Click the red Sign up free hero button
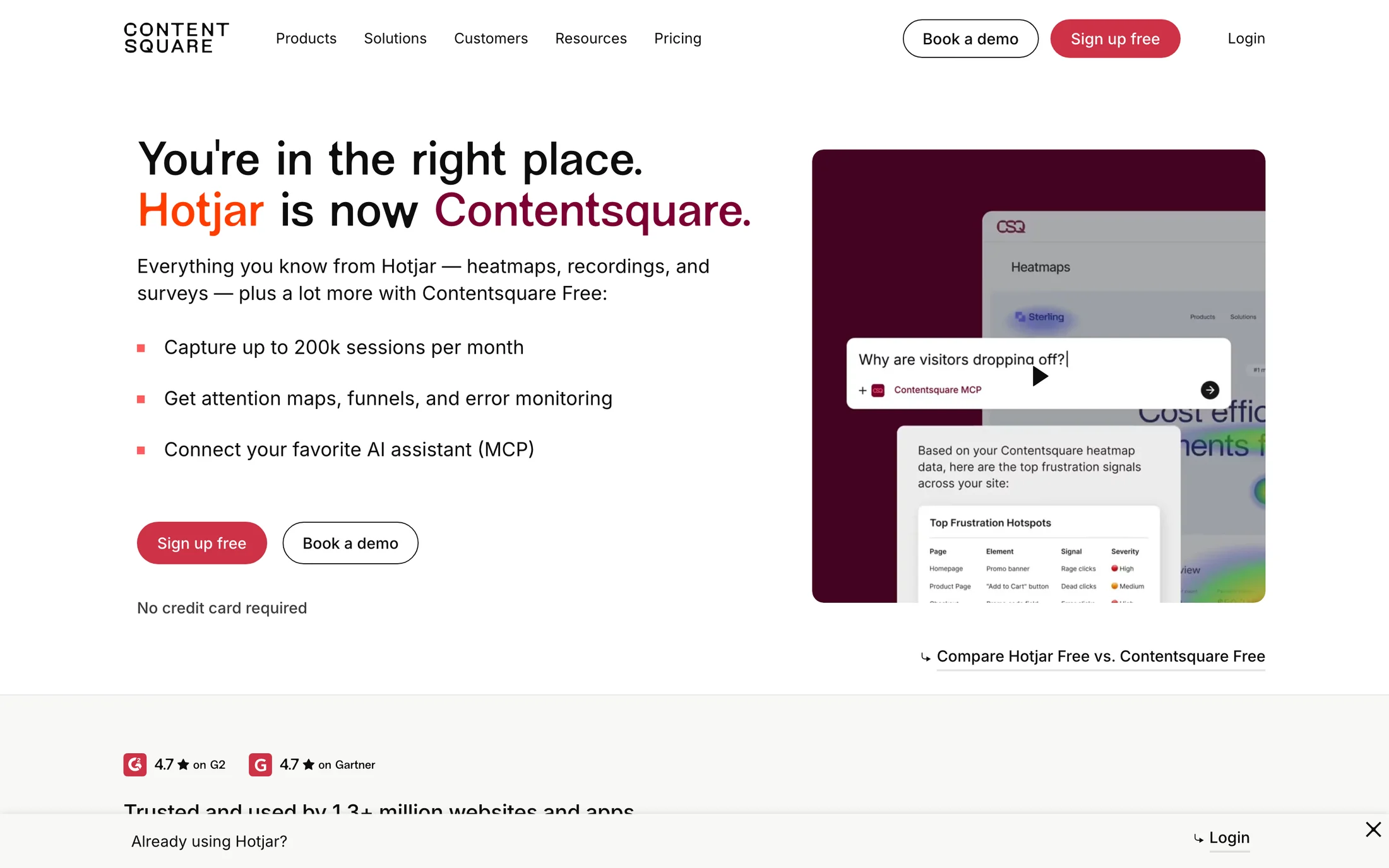Image resolution: width=1389 pixels, height=868 pixels. (202, 543)
